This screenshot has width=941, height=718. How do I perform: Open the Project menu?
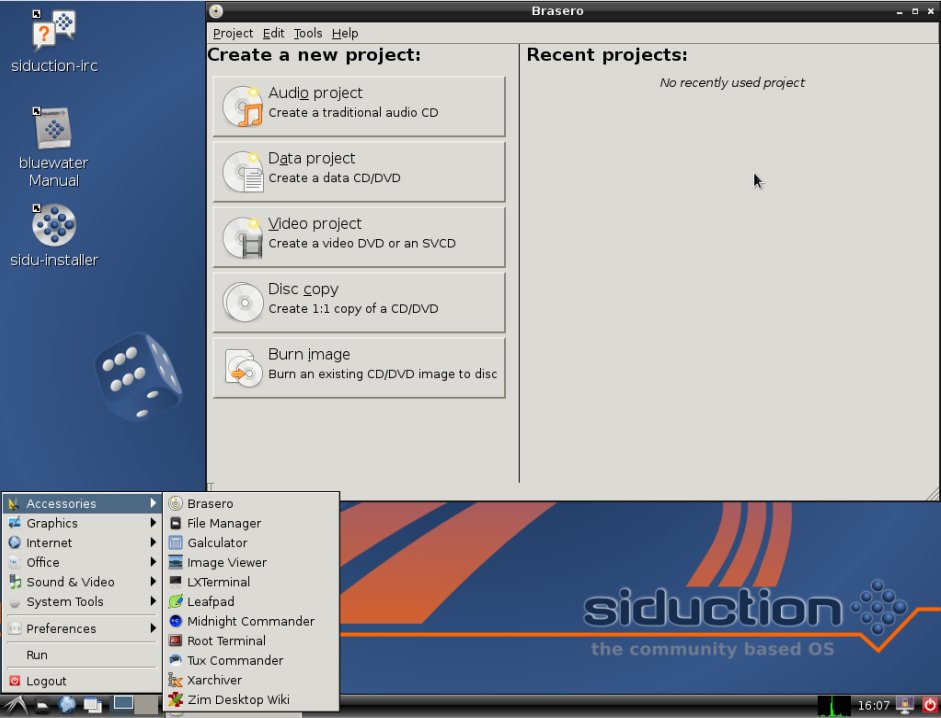(x=233, y=34)
